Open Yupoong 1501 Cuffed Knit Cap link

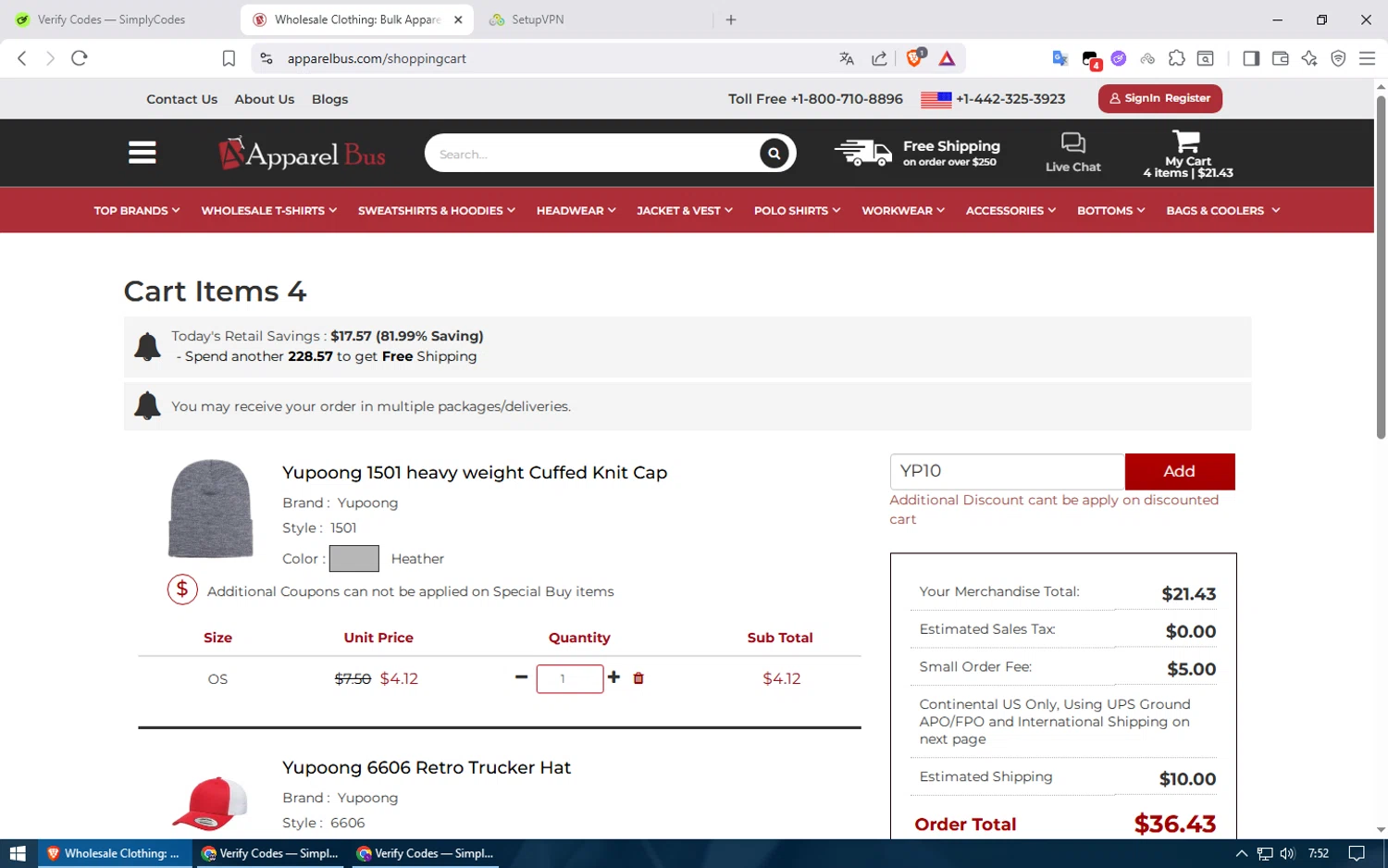coord(475,473)
